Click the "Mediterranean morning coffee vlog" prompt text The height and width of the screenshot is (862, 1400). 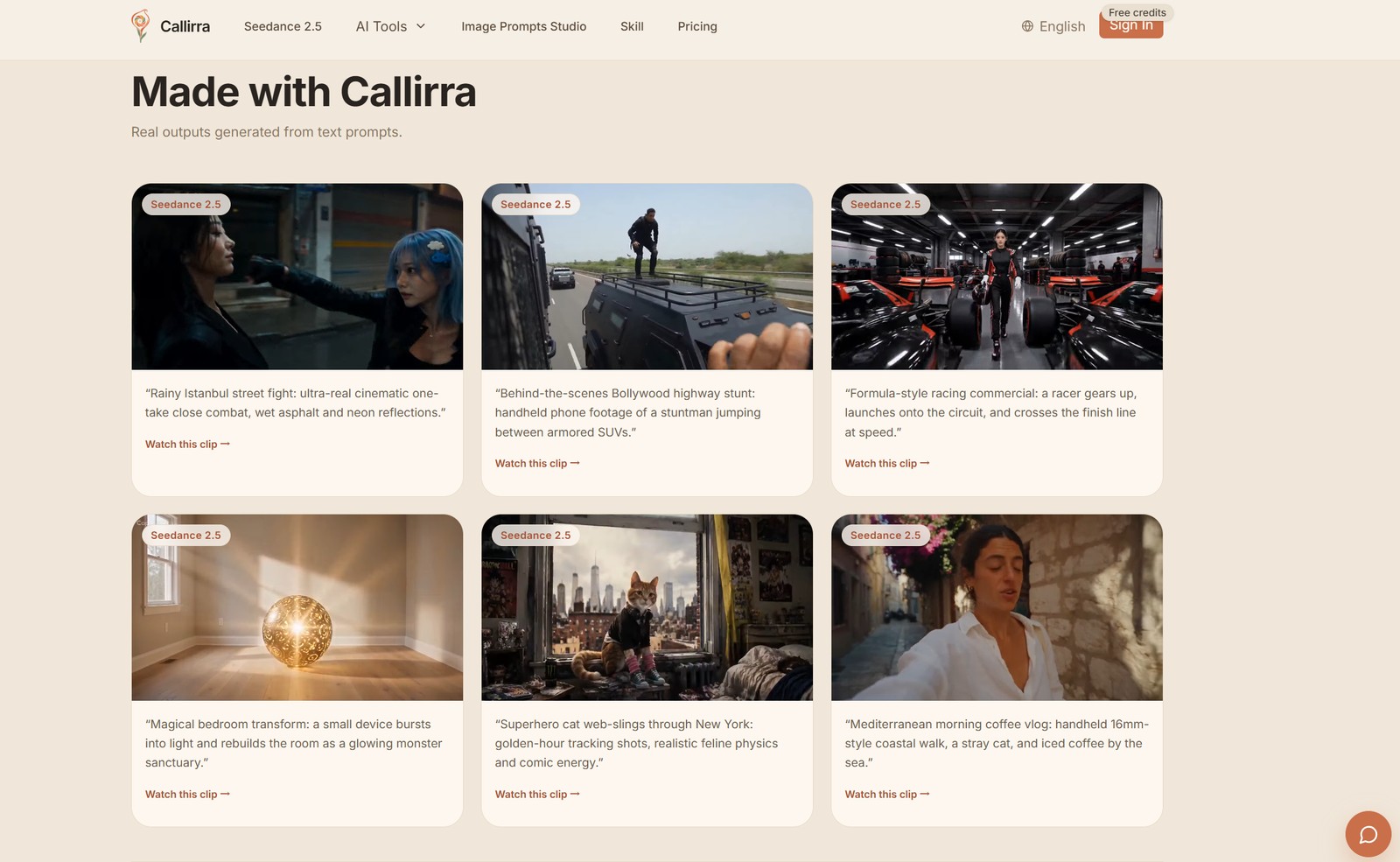(x=997, y=744)
